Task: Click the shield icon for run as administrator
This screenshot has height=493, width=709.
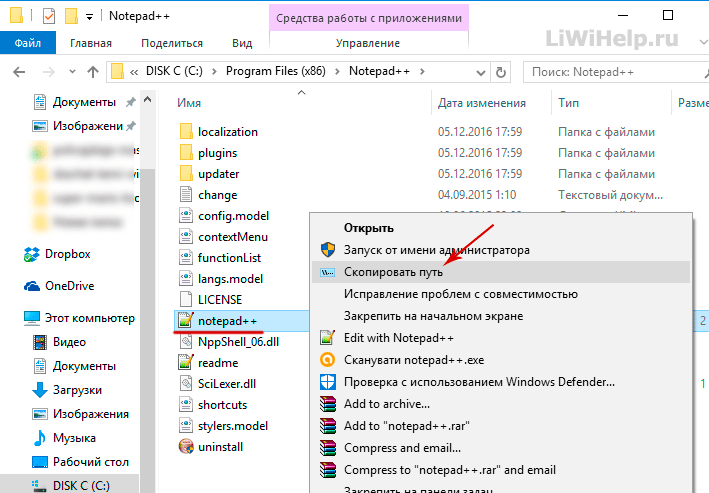Action: (x=328, y=250)
